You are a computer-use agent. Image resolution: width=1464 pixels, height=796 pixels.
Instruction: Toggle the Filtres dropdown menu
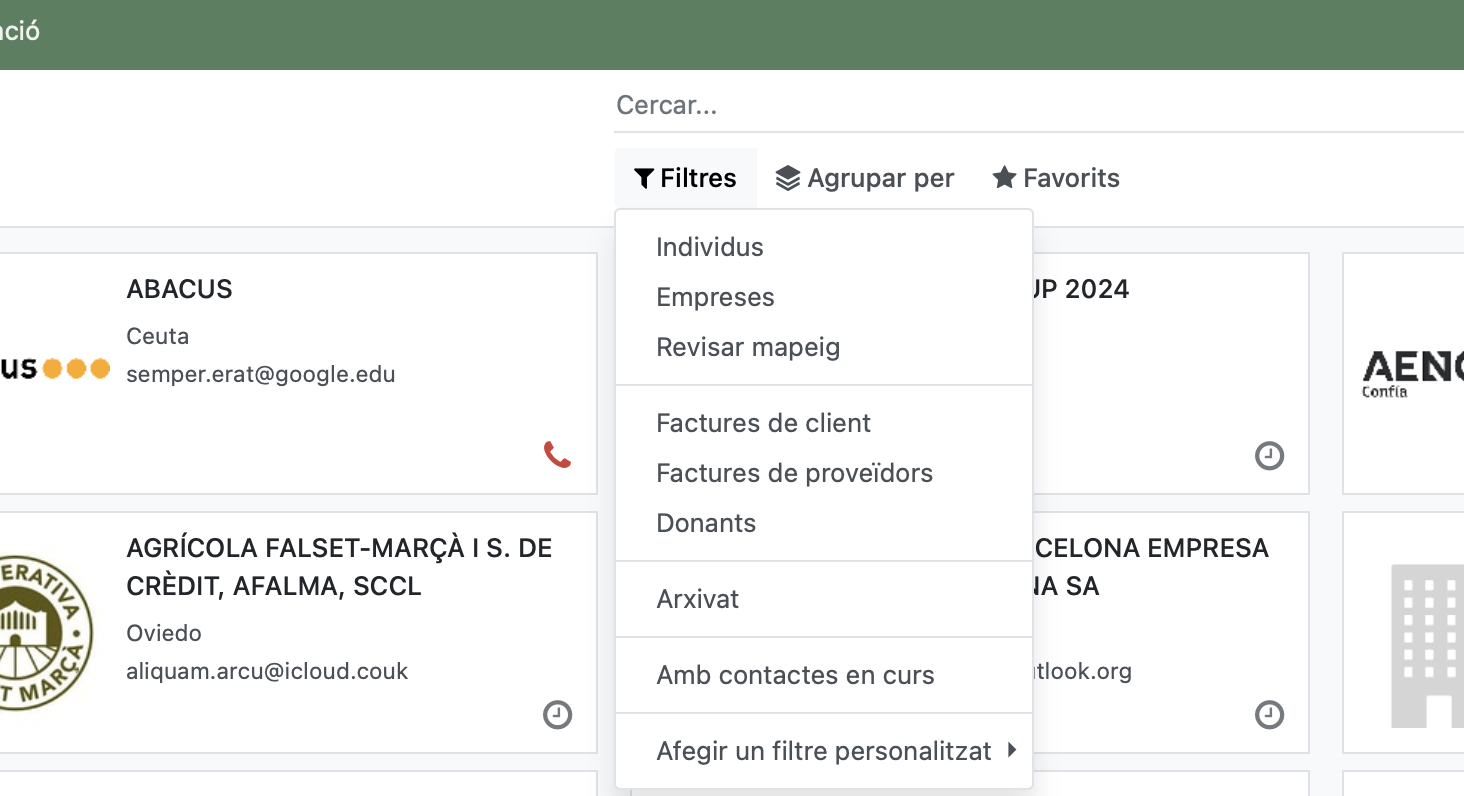click(686, 178)
